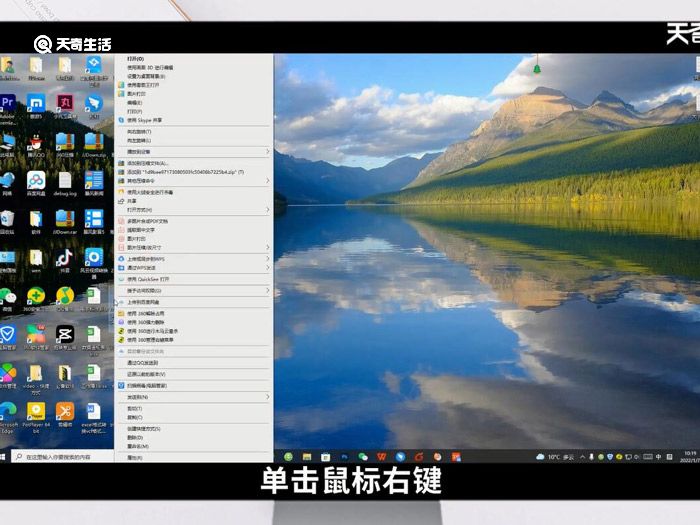Click the microphone icon in system tray
Screen dimensions: 700x525
(x=592, y=457)
